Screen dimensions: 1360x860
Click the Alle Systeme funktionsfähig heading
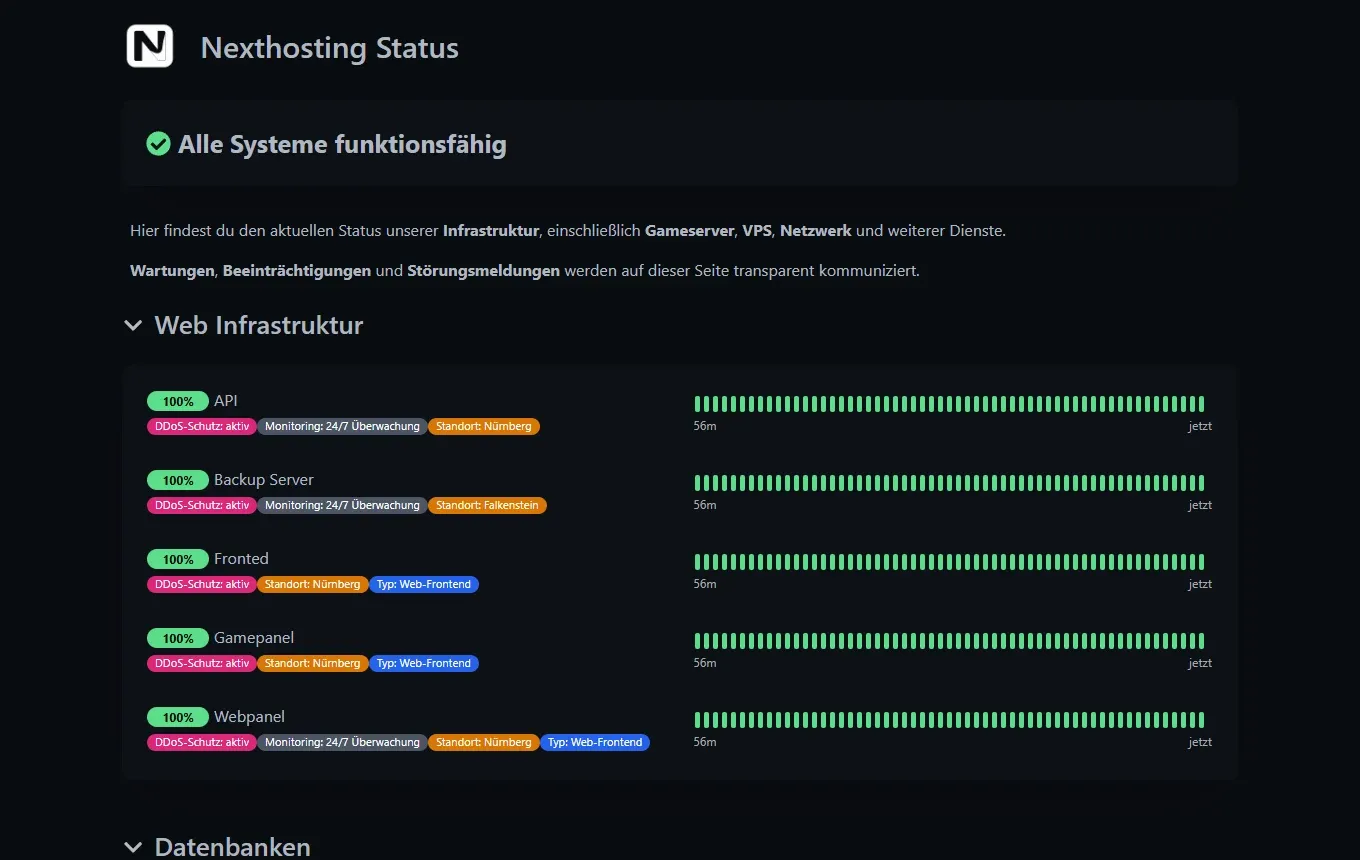(x=342, y=144)
